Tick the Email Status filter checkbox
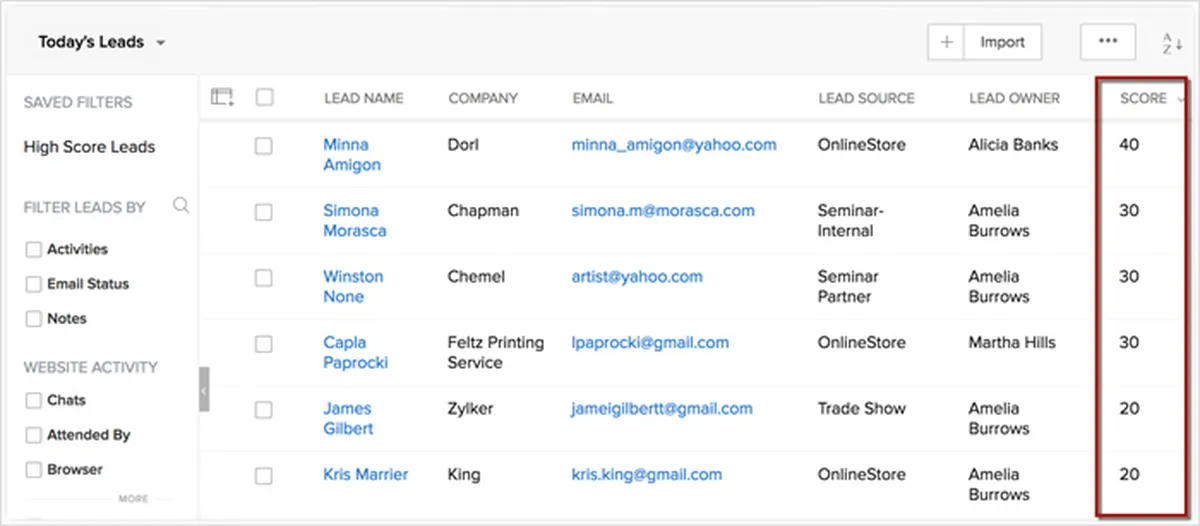This screenshot has width=1200, height=526. pyautogui.click(x=34, y=284)
